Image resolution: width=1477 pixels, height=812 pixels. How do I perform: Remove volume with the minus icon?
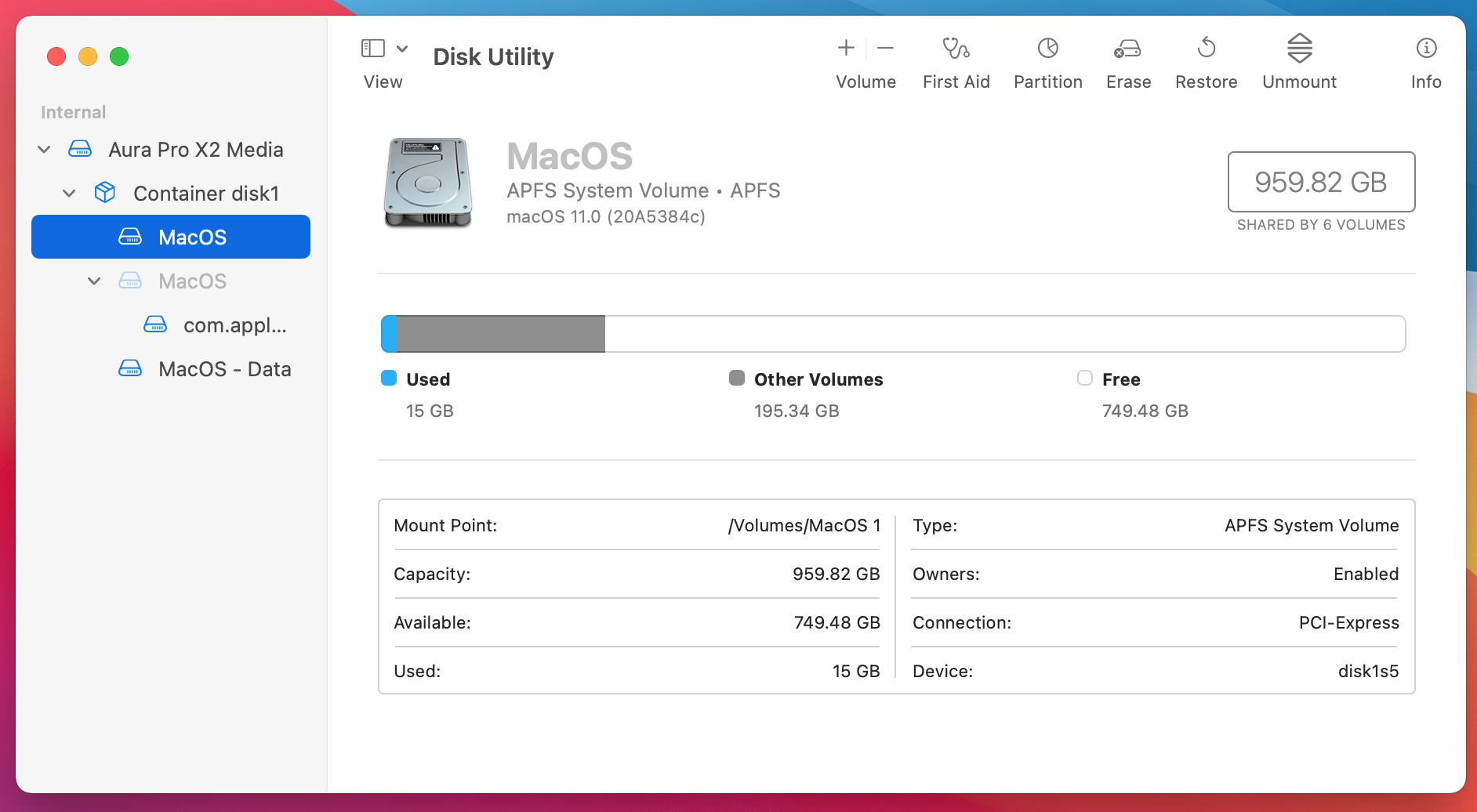886,48
